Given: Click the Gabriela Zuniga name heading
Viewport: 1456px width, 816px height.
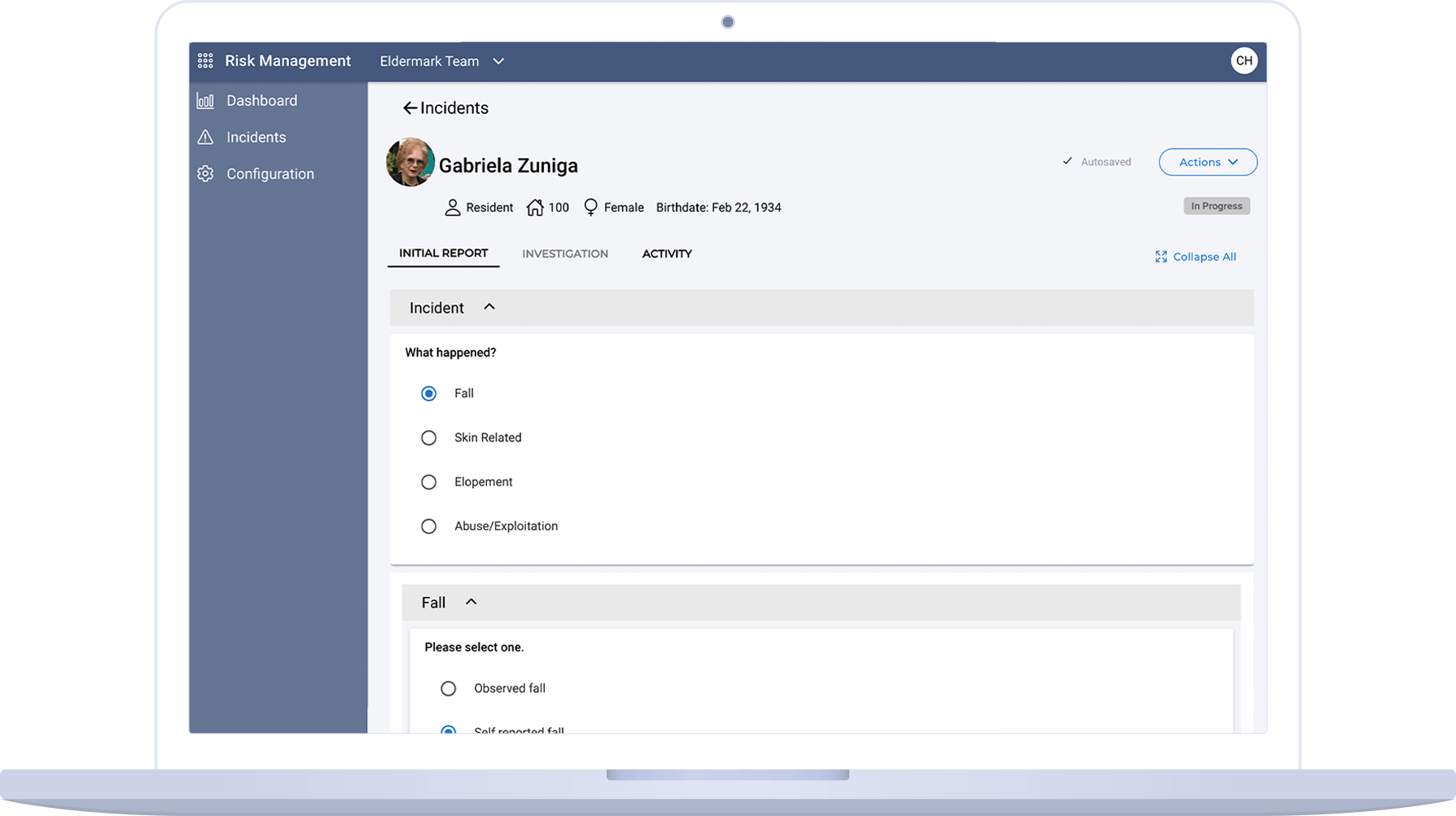Looking at the screenshot, I should click(x=508, y=165).
